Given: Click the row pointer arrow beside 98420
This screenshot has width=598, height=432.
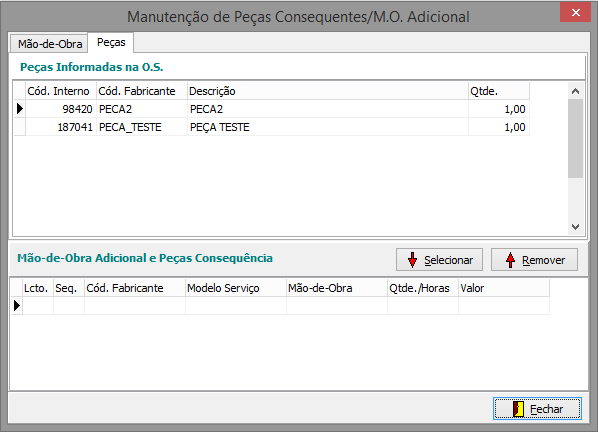Looking at the screenshot, I should [x=20, y=109].
